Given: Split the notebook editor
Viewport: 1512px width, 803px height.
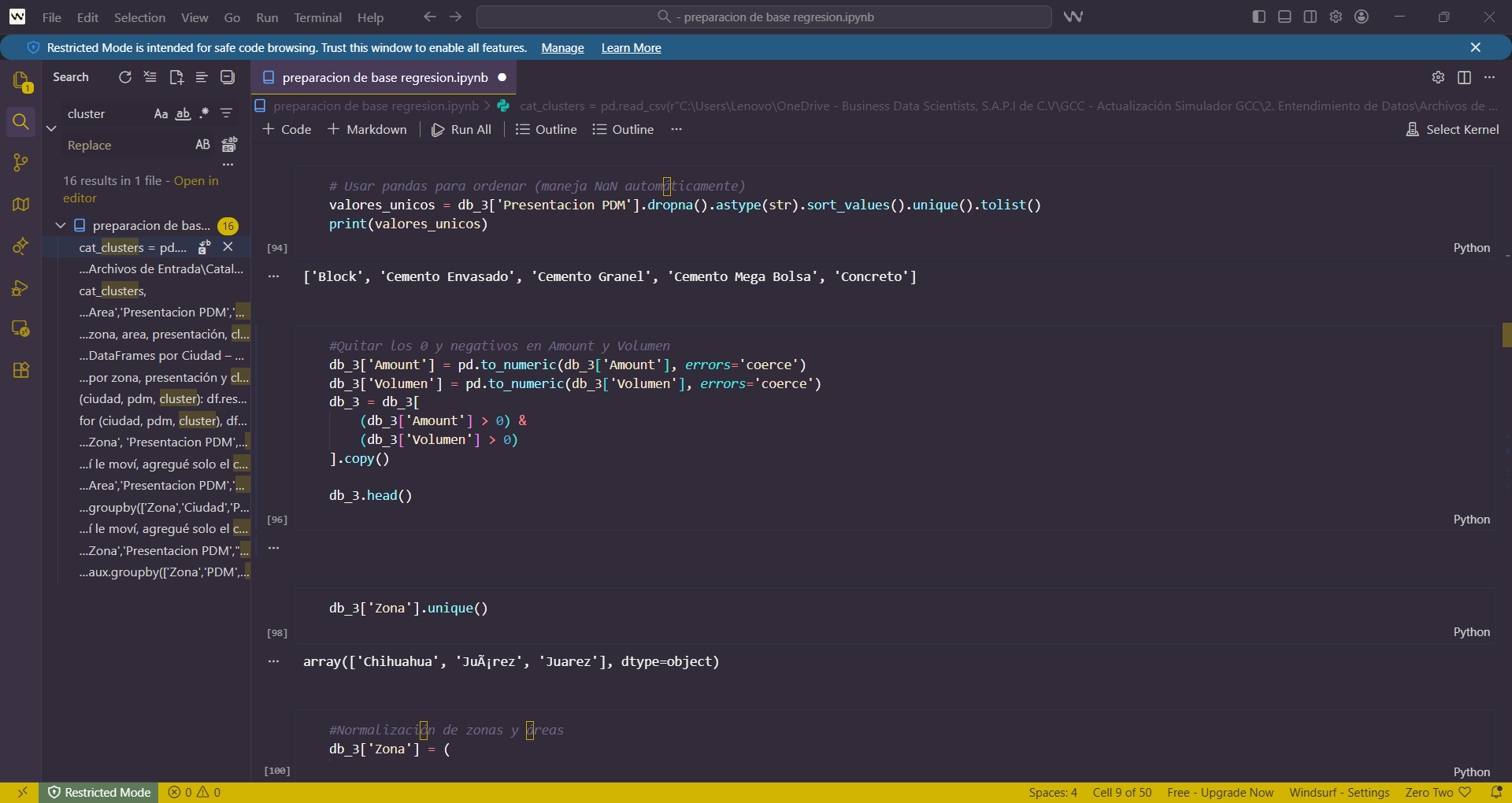Looking at the screenshot, I should click(1464, 77).
